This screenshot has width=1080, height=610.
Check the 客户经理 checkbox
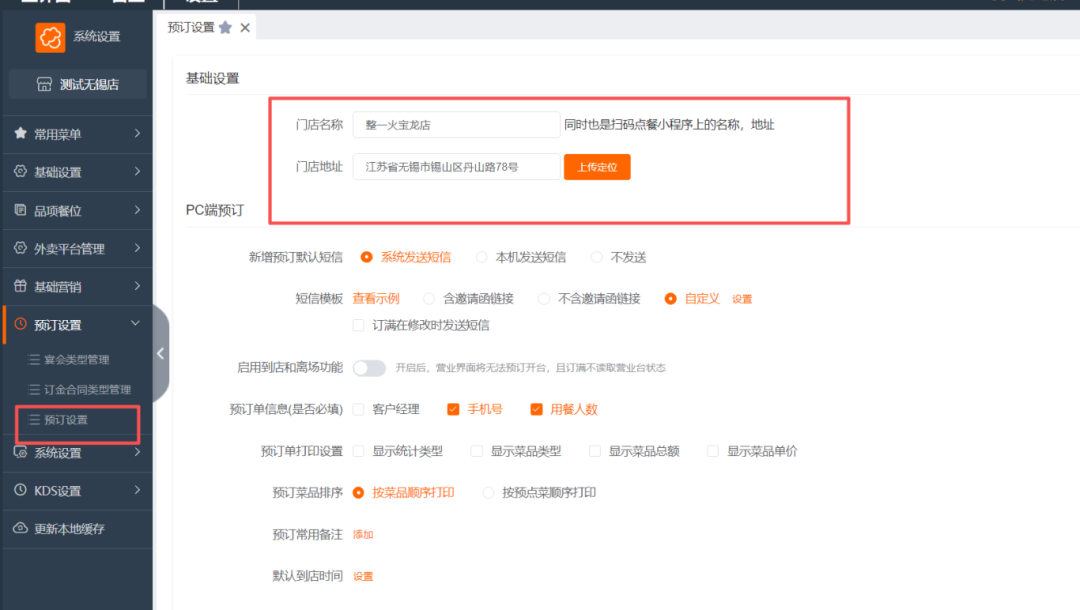point(356,409)
